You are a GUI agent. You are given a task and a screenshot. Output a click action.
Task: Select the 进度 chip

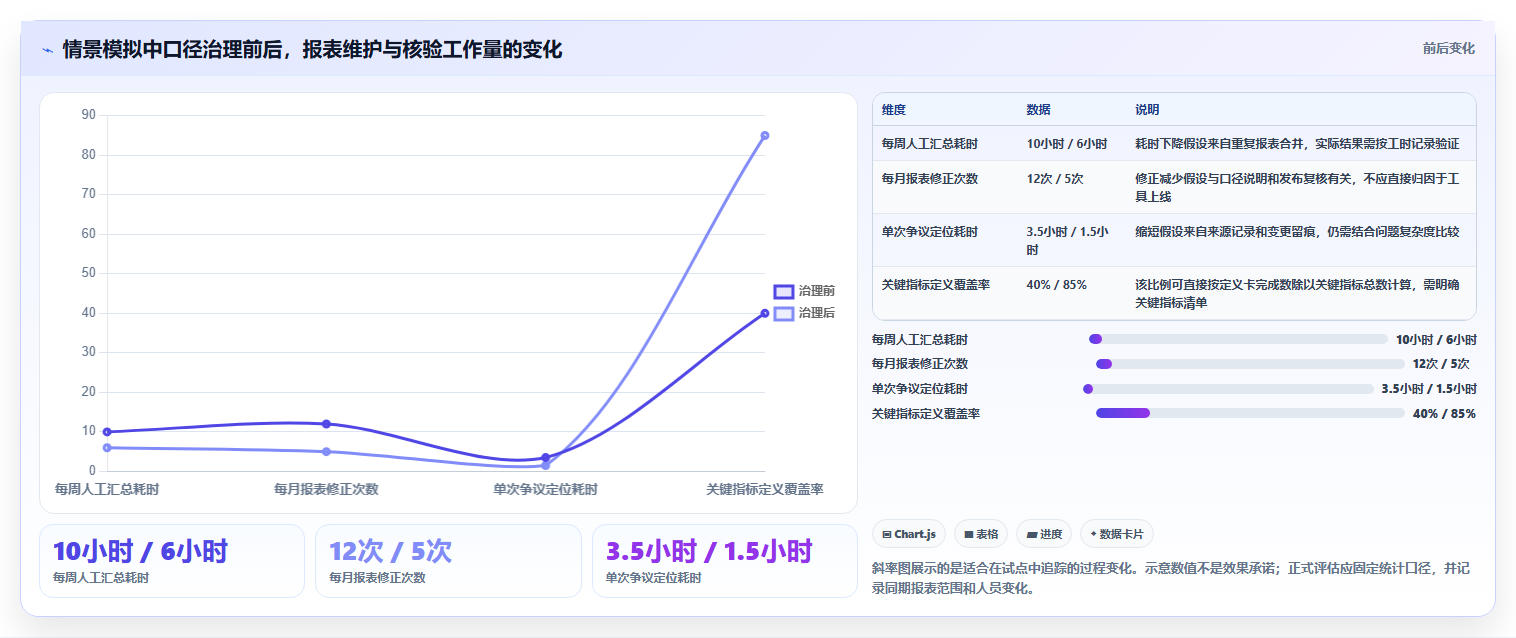point(1043,534)
